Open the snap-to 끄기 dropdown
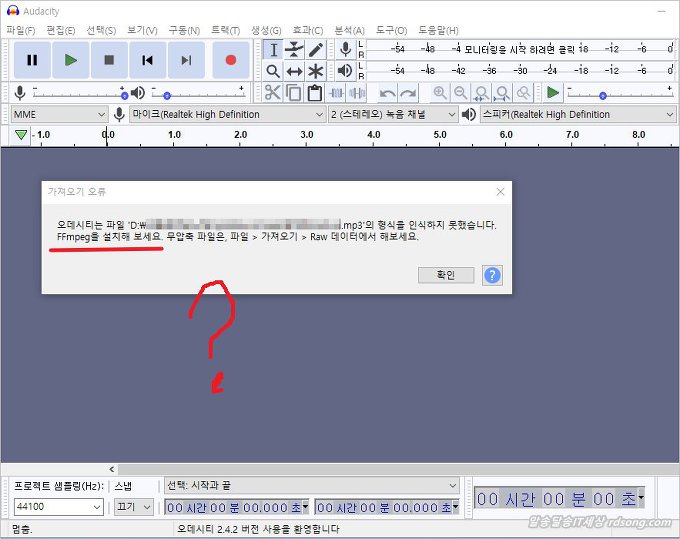This screenshot has width=680, height=539. 134,507
